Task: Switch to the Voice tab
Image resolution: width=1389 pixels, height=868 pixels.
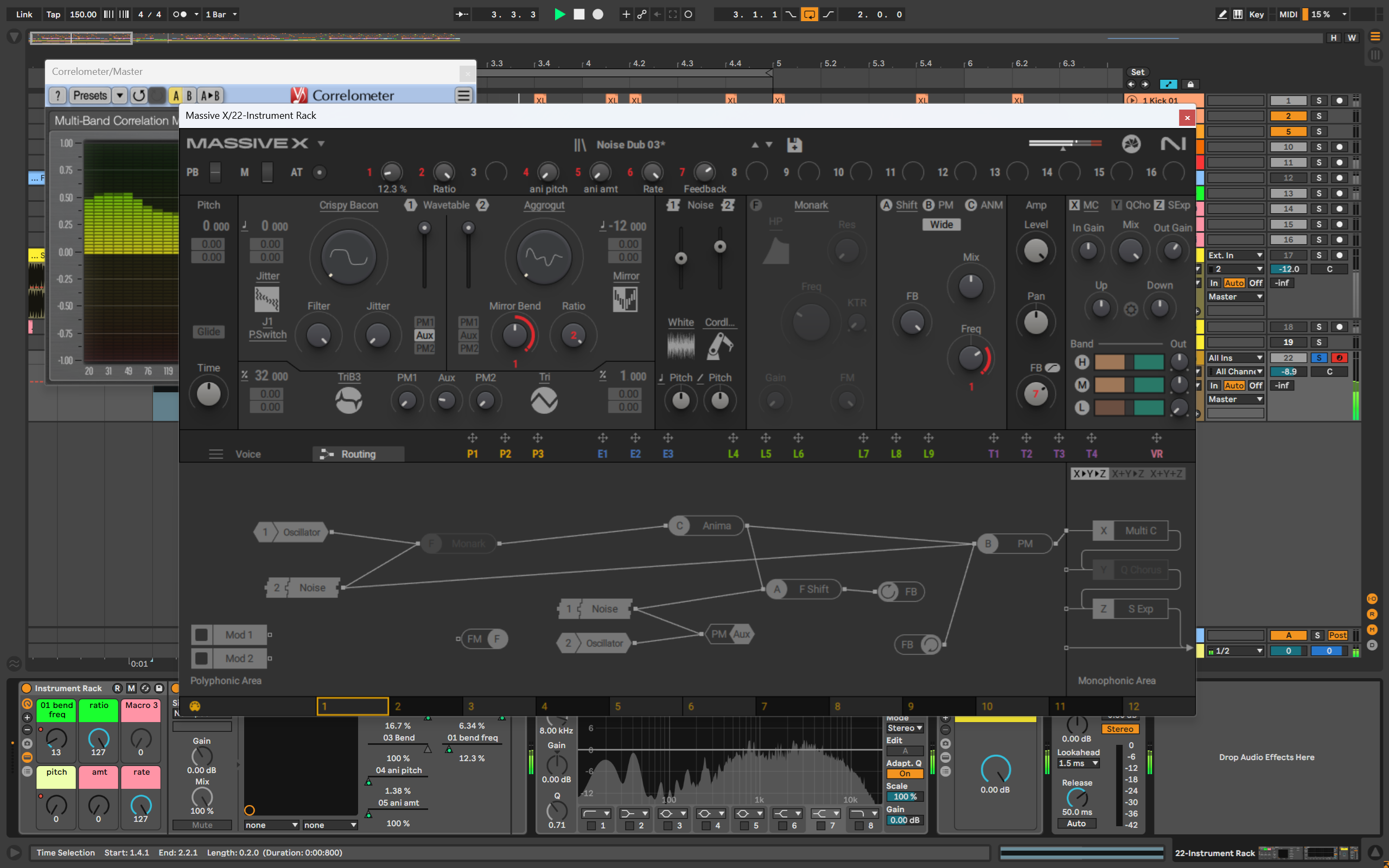Action: tap(248, 454)
